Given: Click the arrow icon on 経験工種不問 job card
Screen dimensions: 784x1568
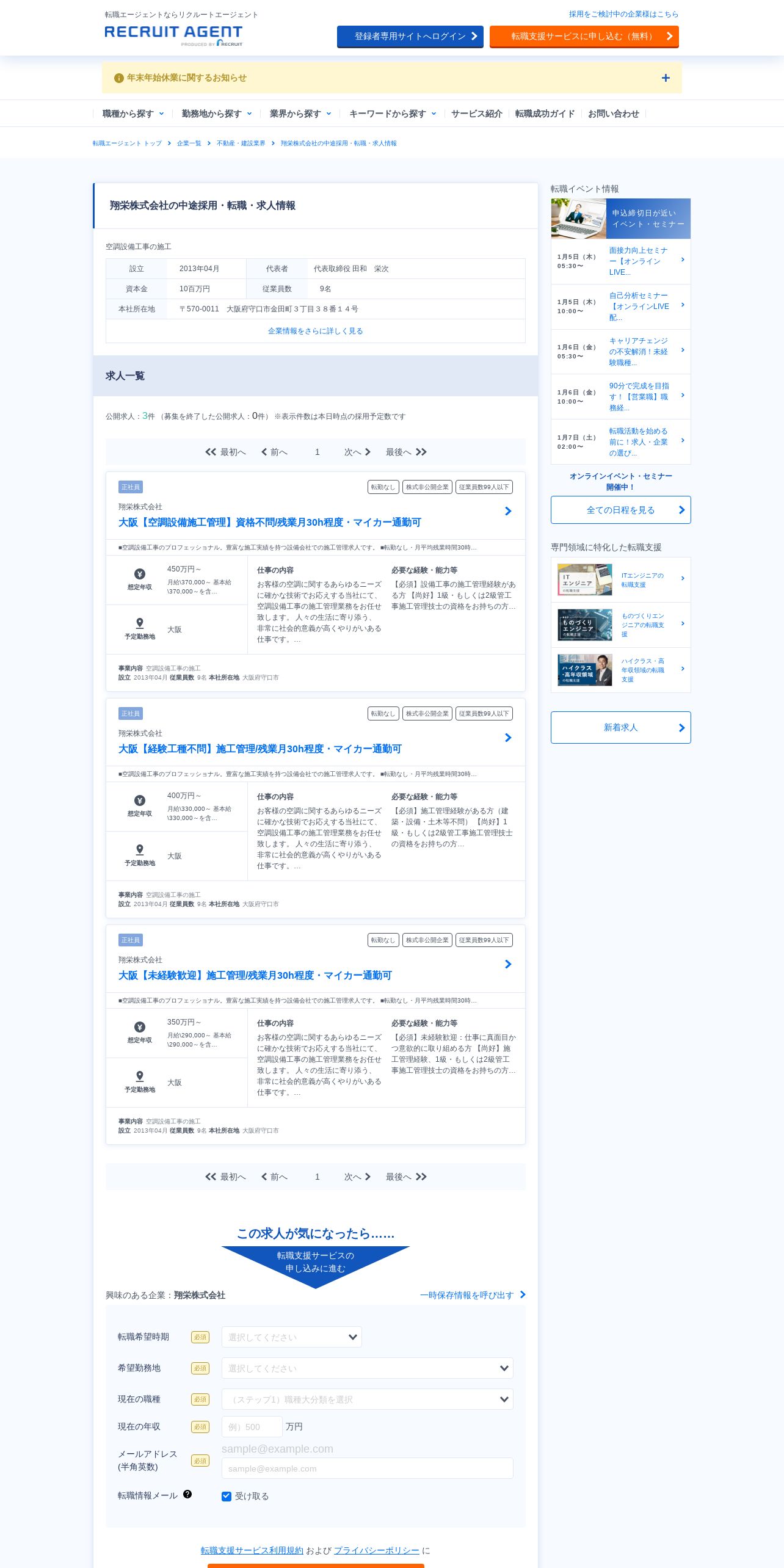Looking at the screenshot, I should 508,738.
